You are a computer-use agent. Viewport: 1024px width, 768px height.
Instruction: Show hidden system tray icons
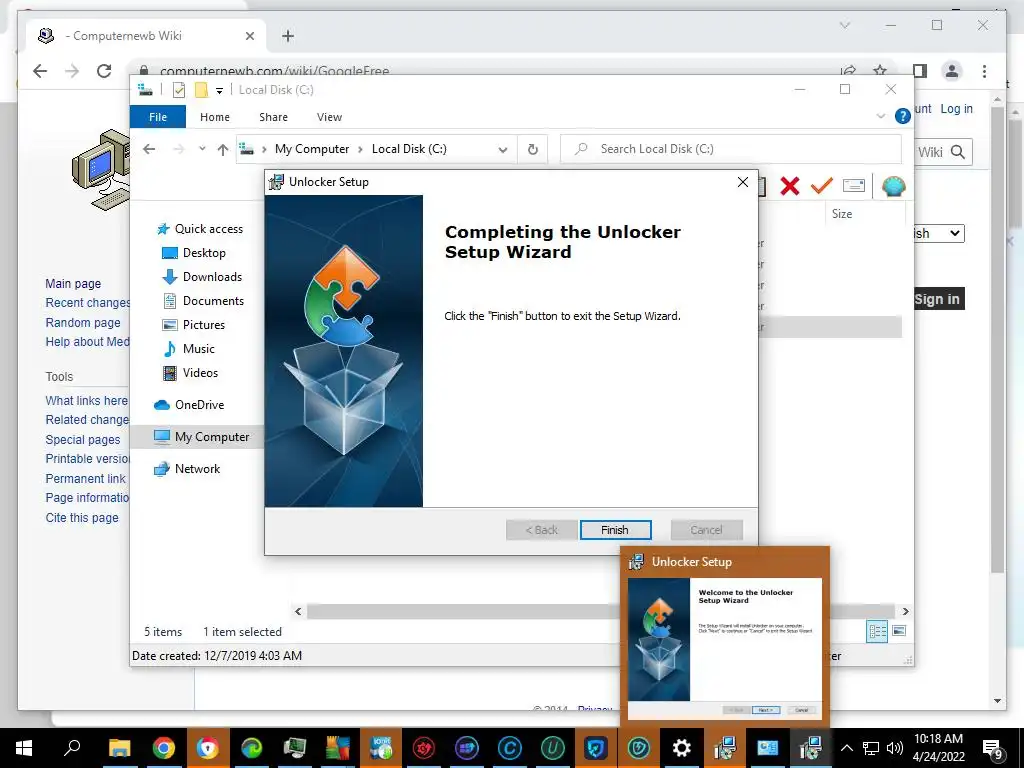[x=846, y=748]
